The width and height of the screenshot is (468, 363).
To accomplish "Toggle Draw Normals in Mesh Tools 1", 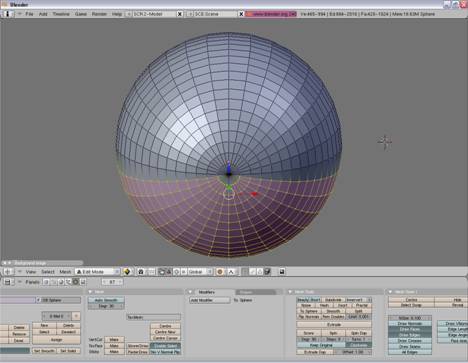I will click(x=410, y=323).
